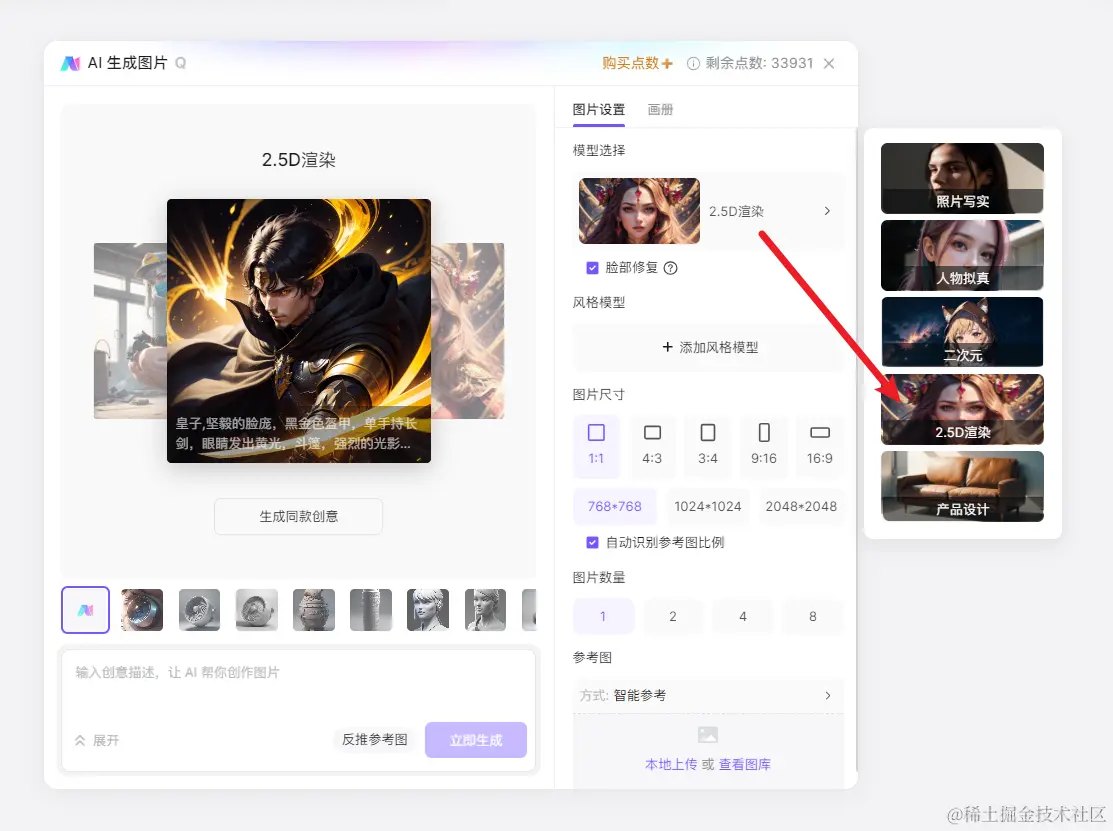Select the eye close-up thumbnail

(x=142, y=610)
